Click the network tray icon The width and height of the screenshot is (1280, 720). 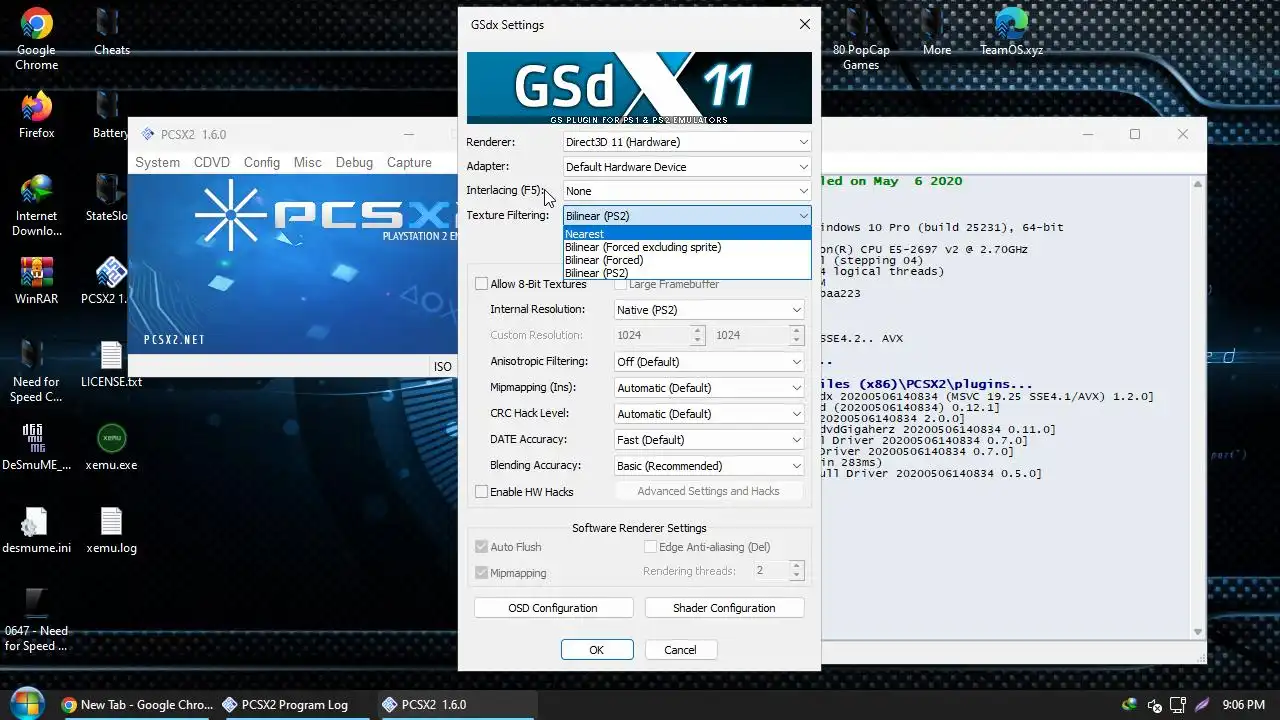(1178, 705)
